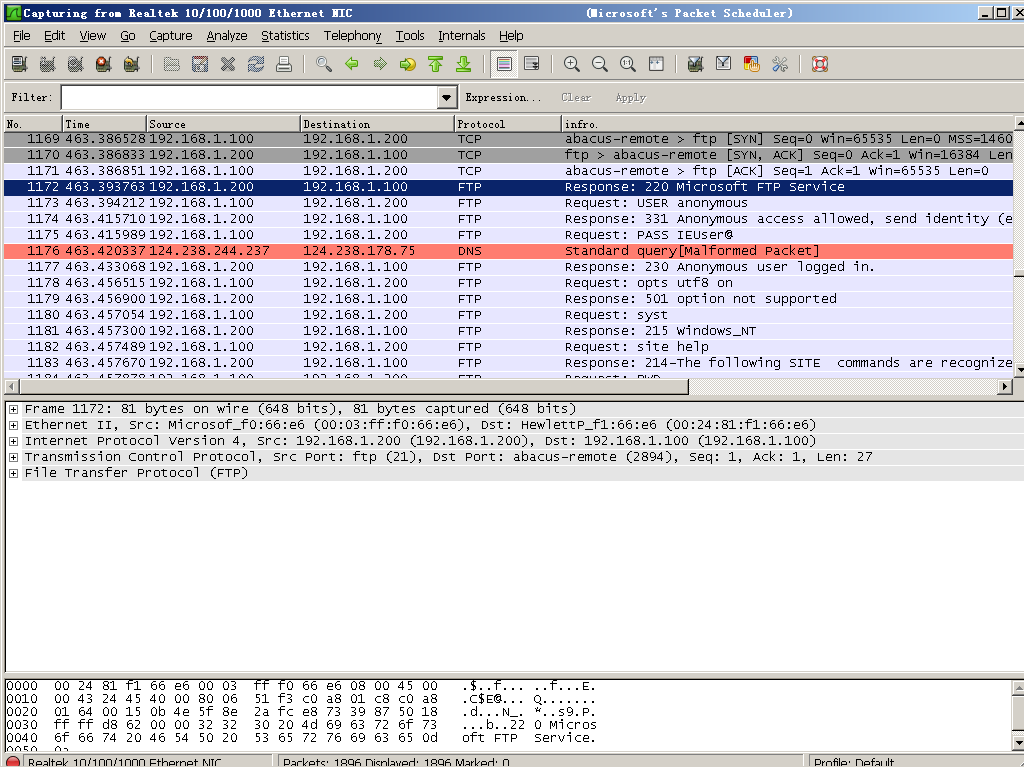1024x768 pixels.
Task: Expand the Frame 1172 details
Action: pos(13,409)
